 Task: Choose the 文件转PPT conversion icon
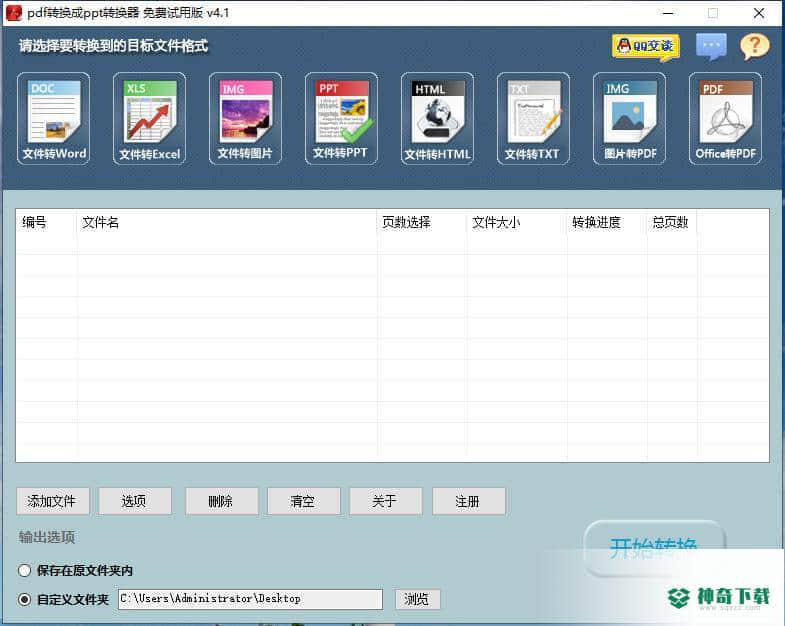(x=341, y=119)
